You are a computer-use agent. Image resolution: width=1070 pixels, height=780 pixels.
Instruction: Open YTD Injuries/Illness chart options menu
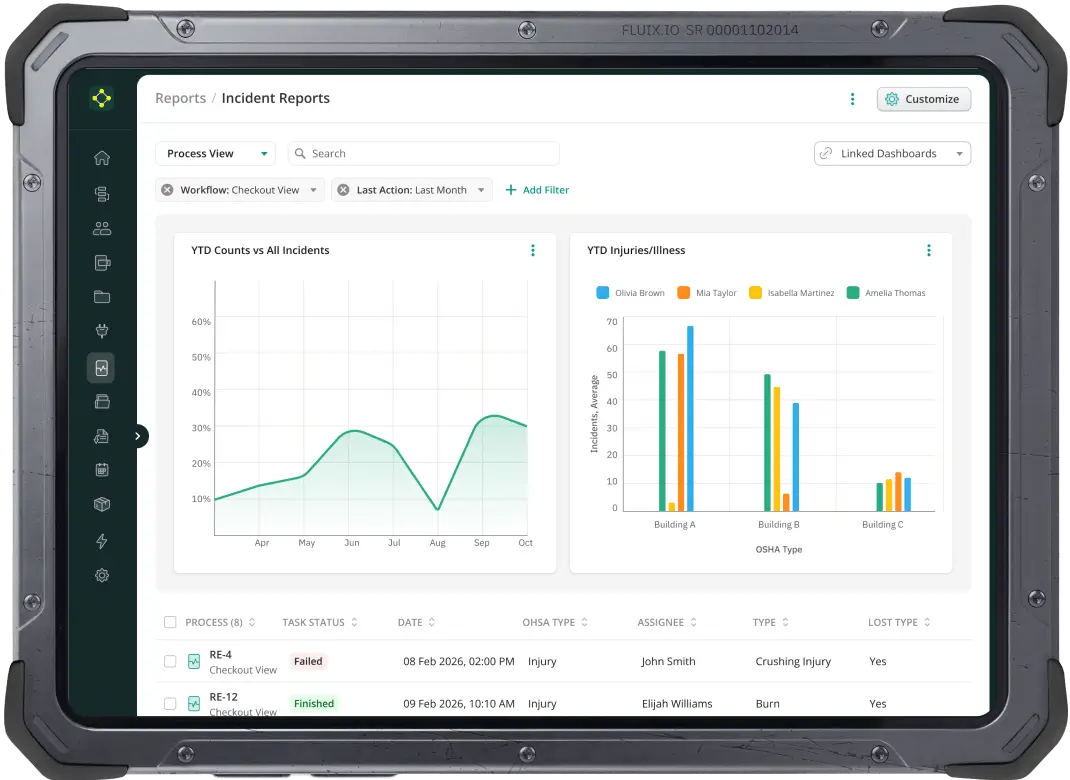(928, 251)
